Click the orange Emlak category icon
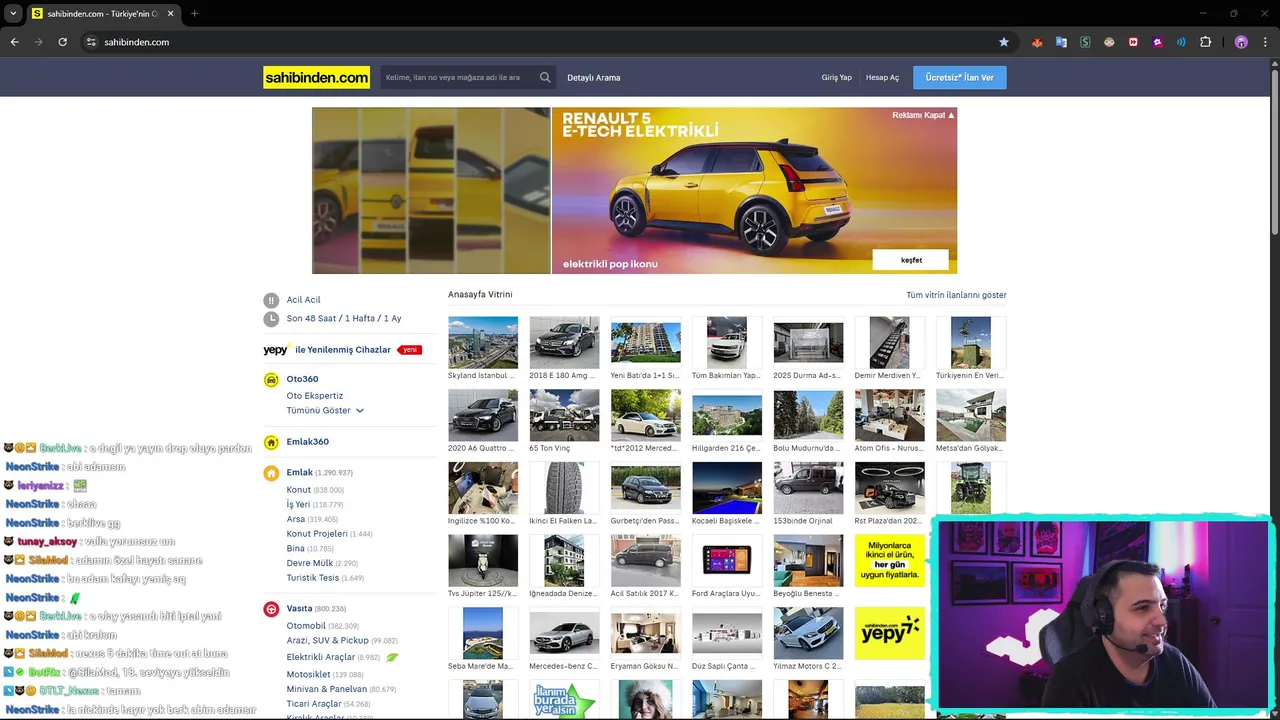The image size is (1280, 720). click(271, 473)
